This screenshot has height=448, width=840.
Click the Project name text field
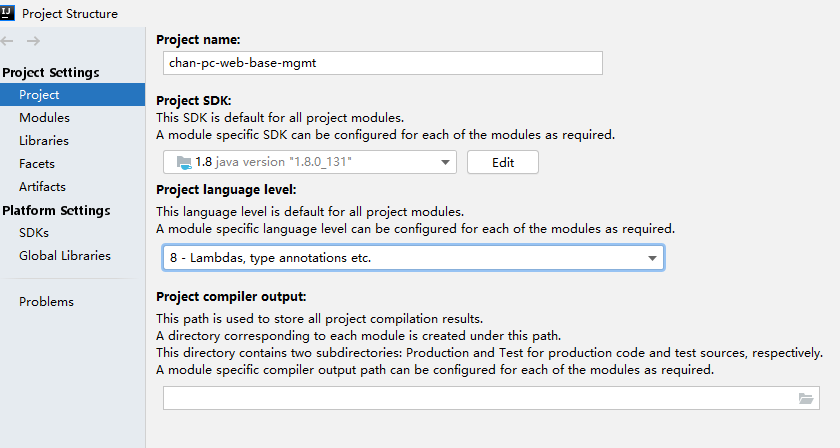click(x=382, y=63)
